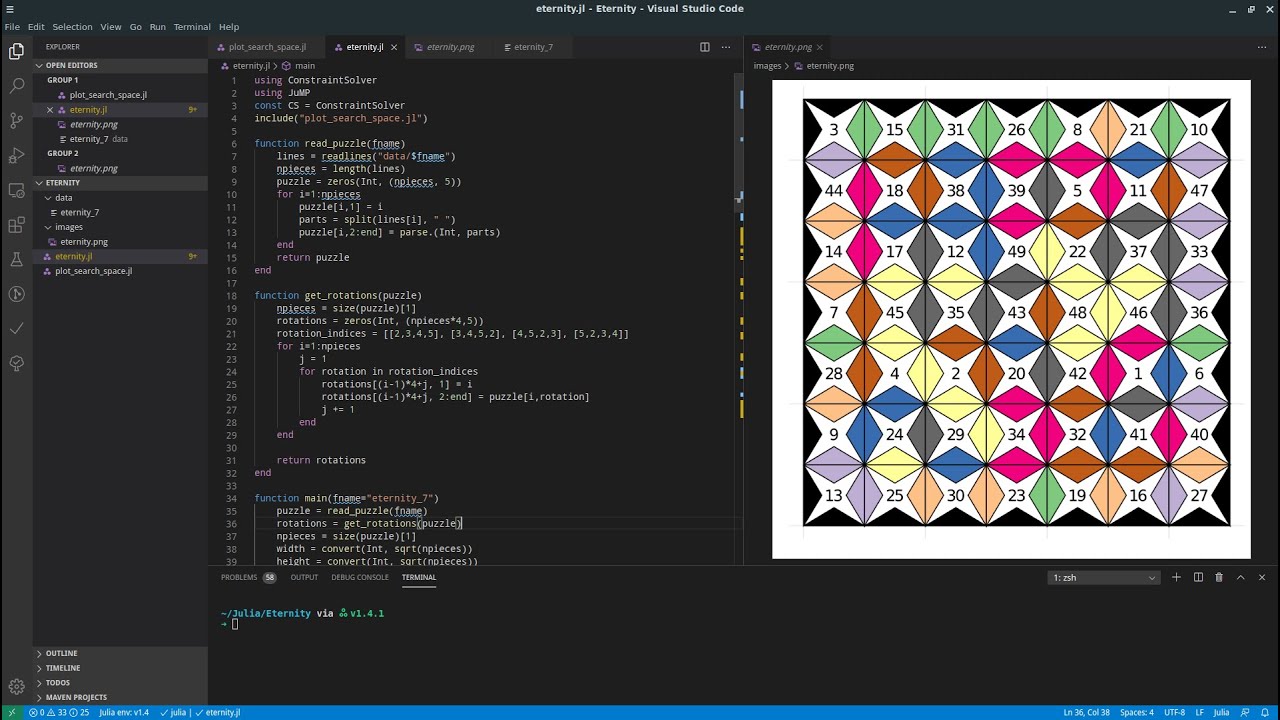Click the puzzle image preview piece 49
This screenshot has height=720, width=1280.
tap(1017, 252)
